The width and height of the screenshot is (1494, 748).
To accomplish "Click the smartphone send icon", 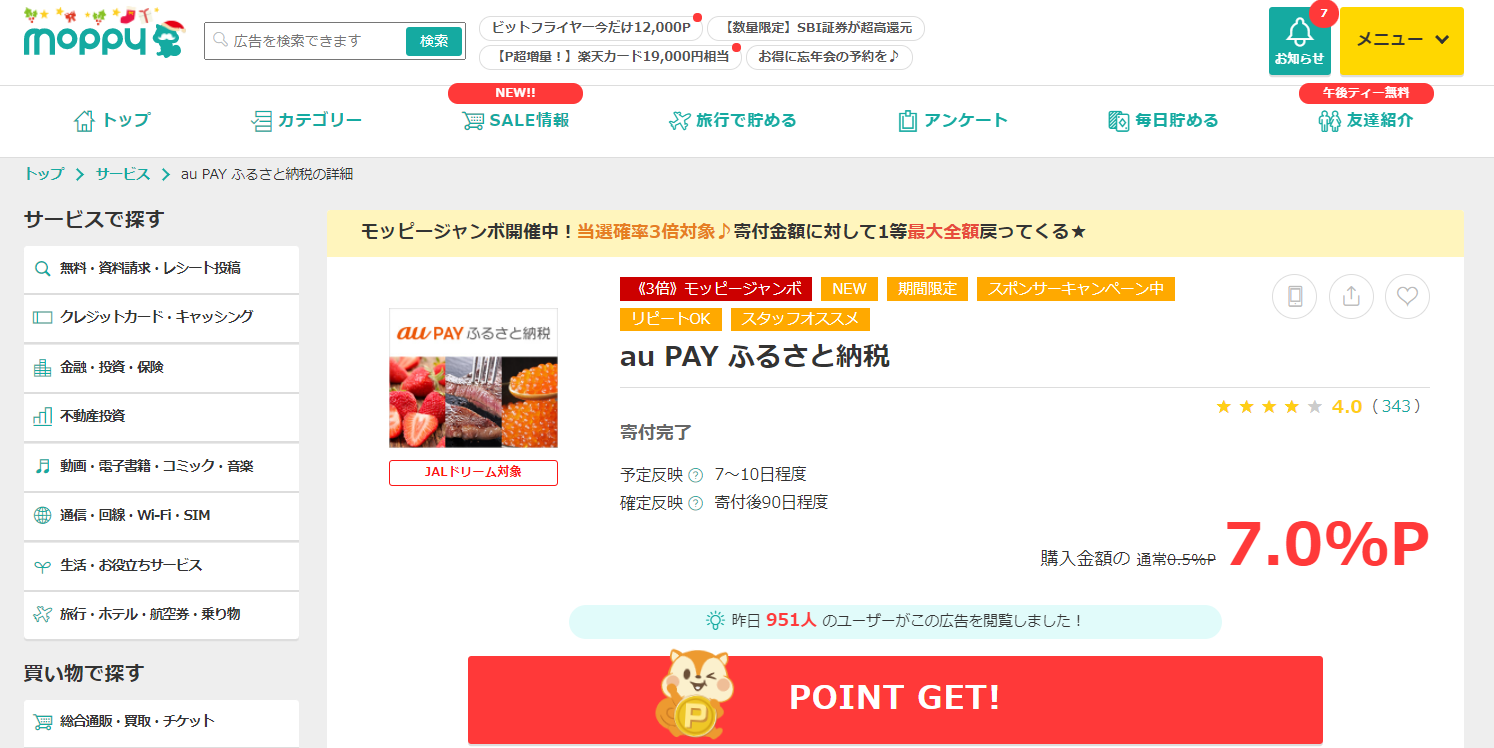I will (1294, 296).
